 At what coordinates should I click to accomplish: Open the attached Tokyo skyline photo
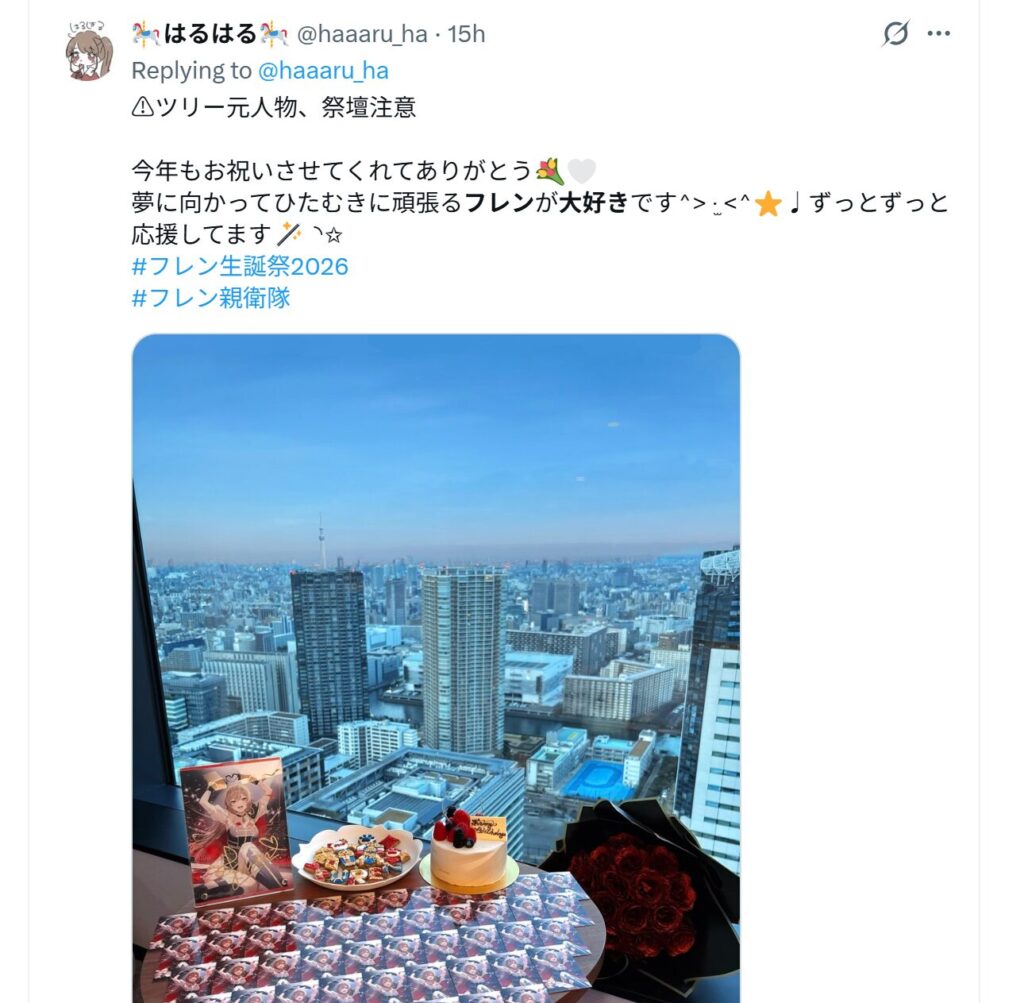[x=436, y=668]
